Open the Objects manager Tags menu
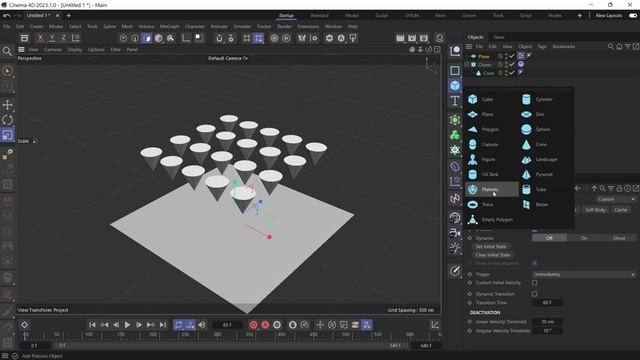The width and height of the screenshot is (640, 360). tap(542, 47)
